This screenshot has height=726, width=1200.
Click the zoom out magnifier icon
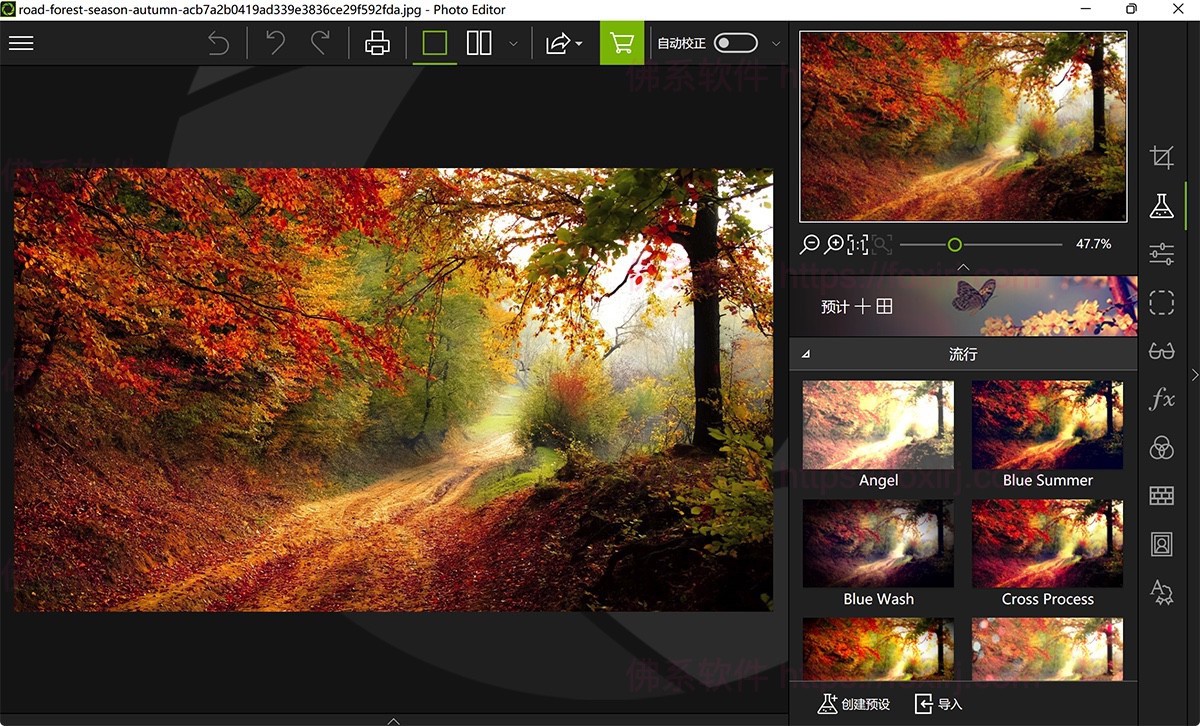[x=810, y=244]
